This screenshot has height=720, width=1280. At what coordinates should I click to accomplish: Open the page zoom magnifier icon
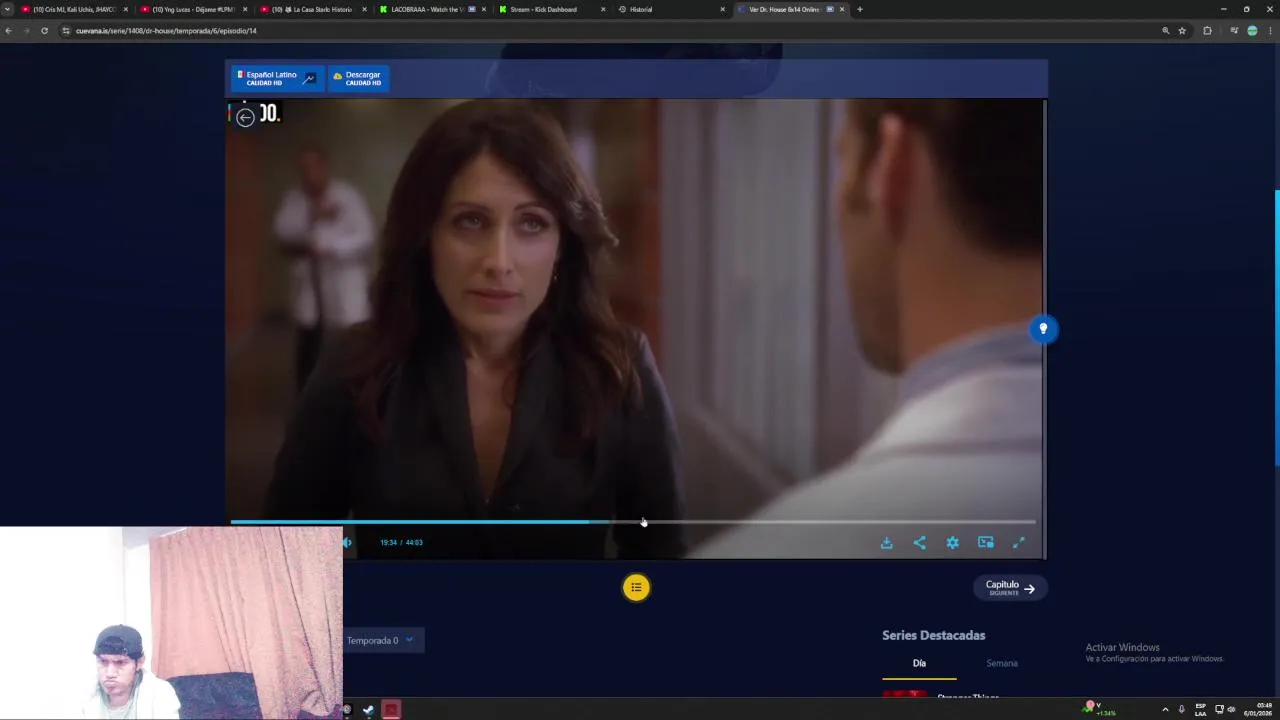coord(1165,31)
